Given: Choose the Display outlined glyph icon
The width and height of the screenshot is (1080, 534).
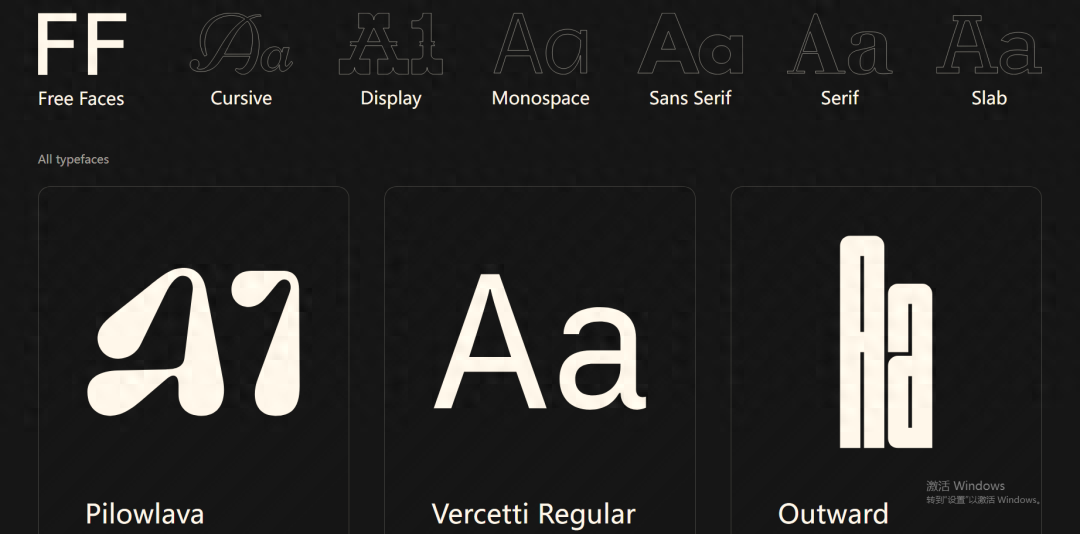Looking at the screenshot, I should point(391,45).
